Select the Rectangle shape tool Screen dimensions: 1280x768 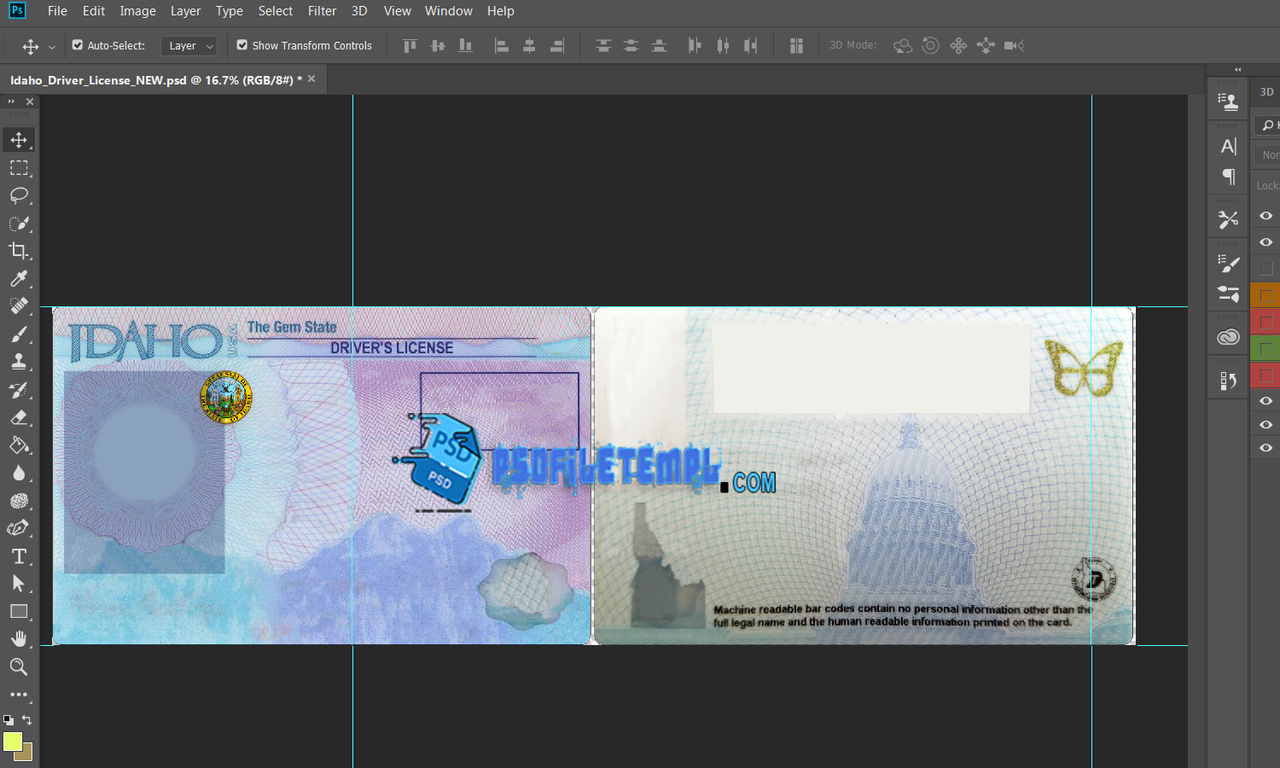tap(19, 611)
